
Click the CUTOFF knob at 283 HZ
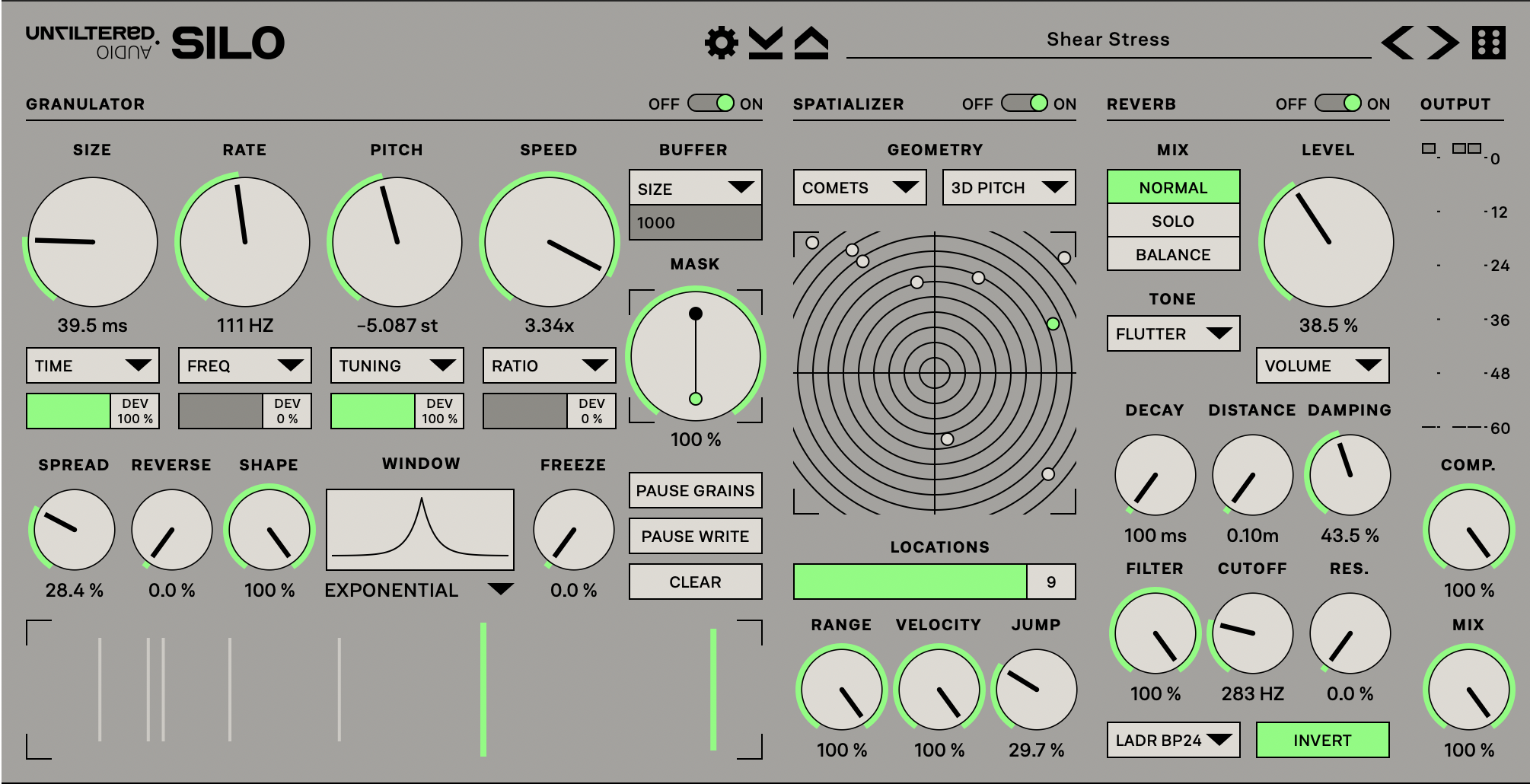pyautogui.click(x=1253, y=633)
